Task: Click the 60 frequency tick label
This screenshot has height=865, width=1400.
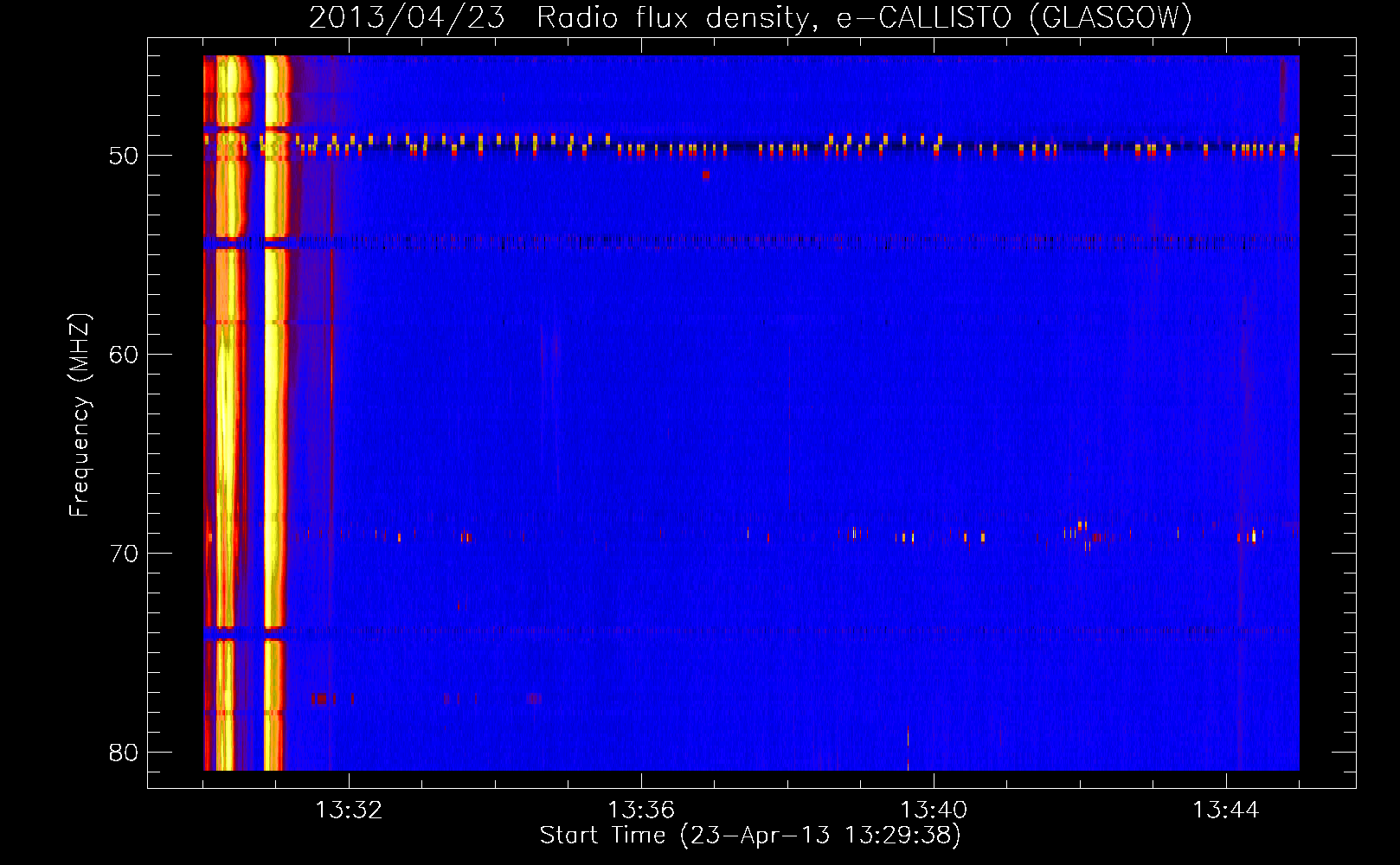Action: coord(124,355)
